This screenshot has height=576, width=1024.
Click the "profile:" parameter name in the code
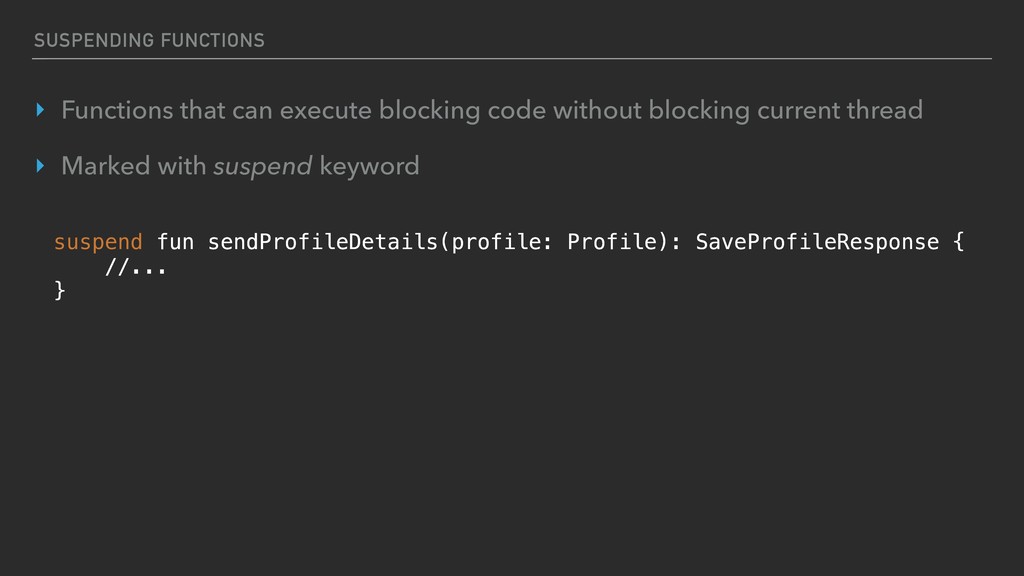pyautogui.click(x=503, y=242)
